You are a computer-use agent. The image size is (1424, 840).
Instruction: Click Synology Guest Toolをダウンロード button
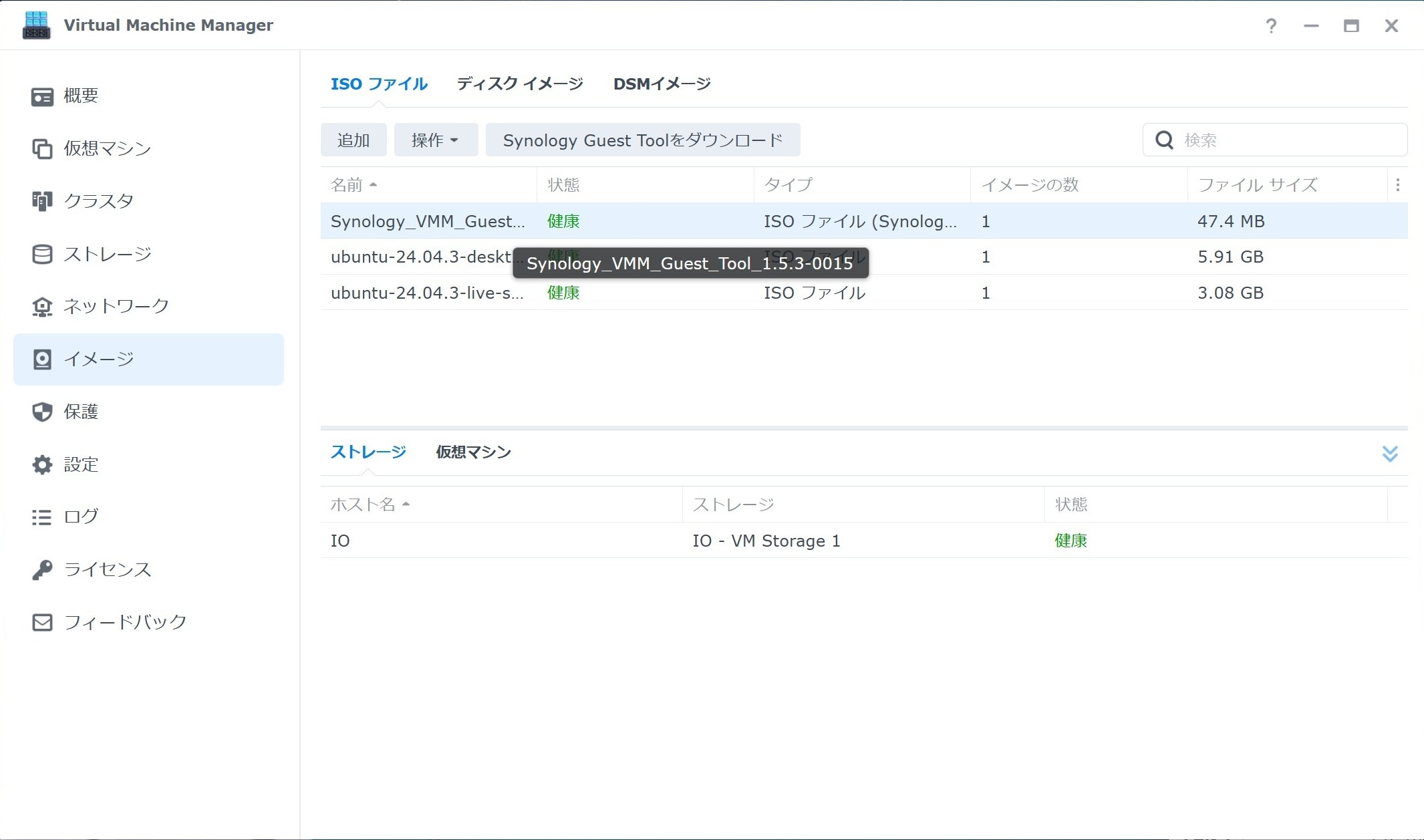(642, 140)
